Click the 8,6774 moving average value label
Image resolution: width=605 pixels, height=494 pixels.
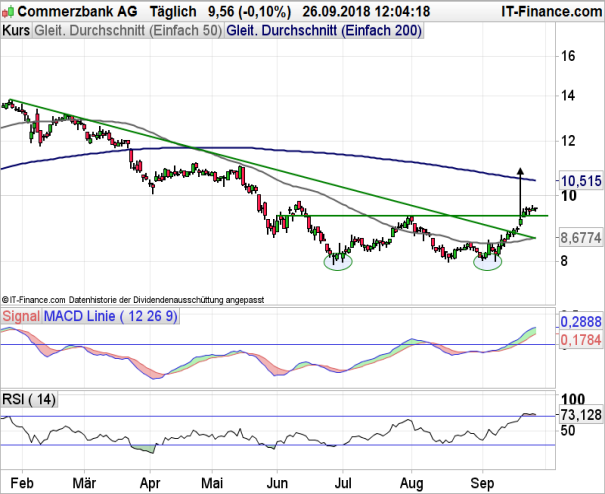point(581,238)
